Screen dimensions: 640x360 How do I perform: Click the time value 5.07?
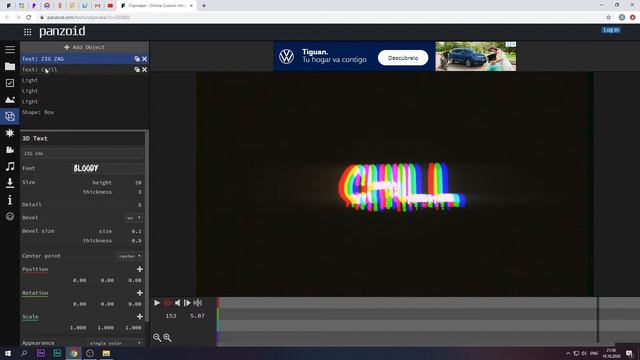[197, 316]
